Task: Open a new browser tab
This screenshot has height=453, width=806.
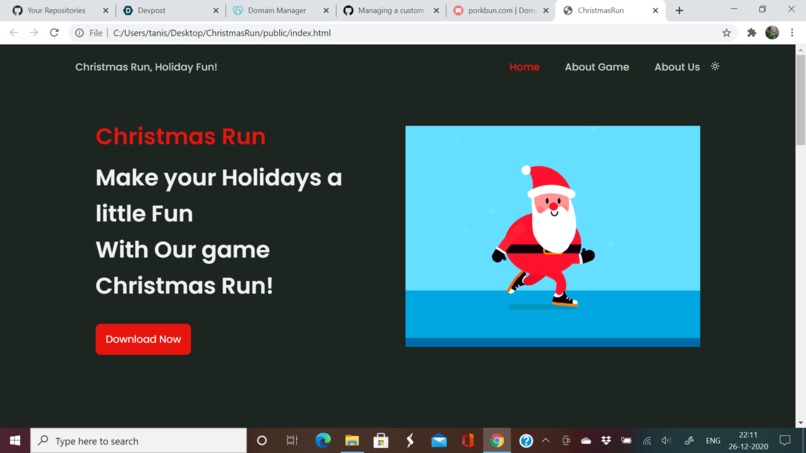Action: pos(679,10)
